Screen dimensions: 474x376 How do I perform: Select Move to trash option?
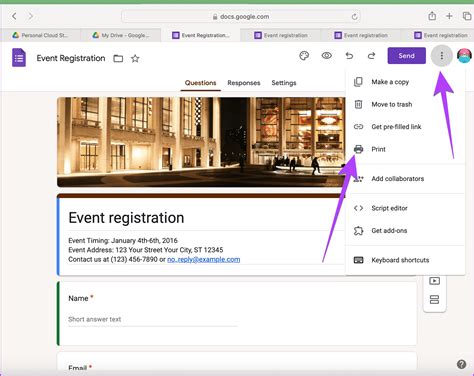(x=405, y=104)
